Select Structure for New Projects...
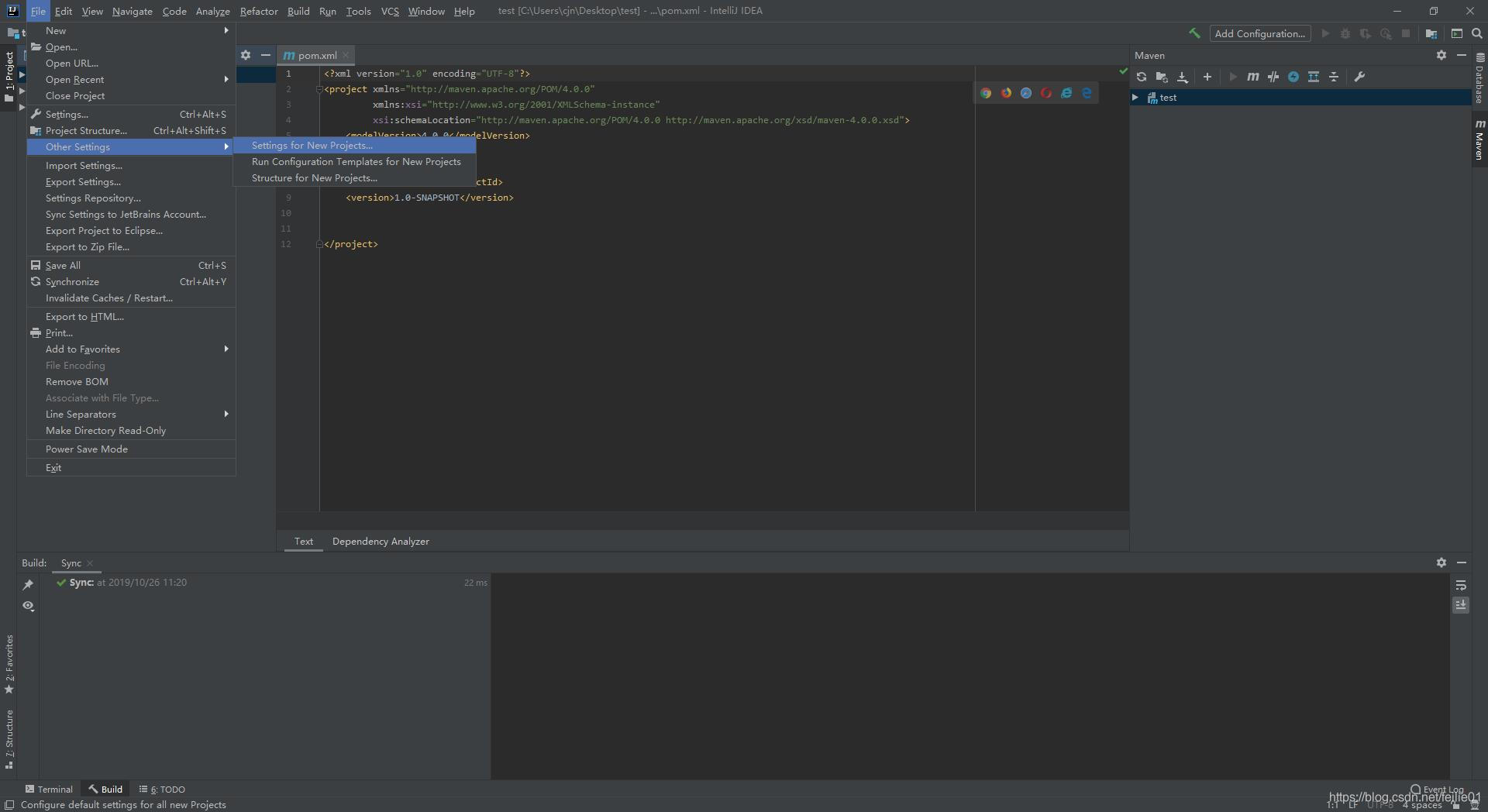 pyautogui.click(x=354, y=178)
